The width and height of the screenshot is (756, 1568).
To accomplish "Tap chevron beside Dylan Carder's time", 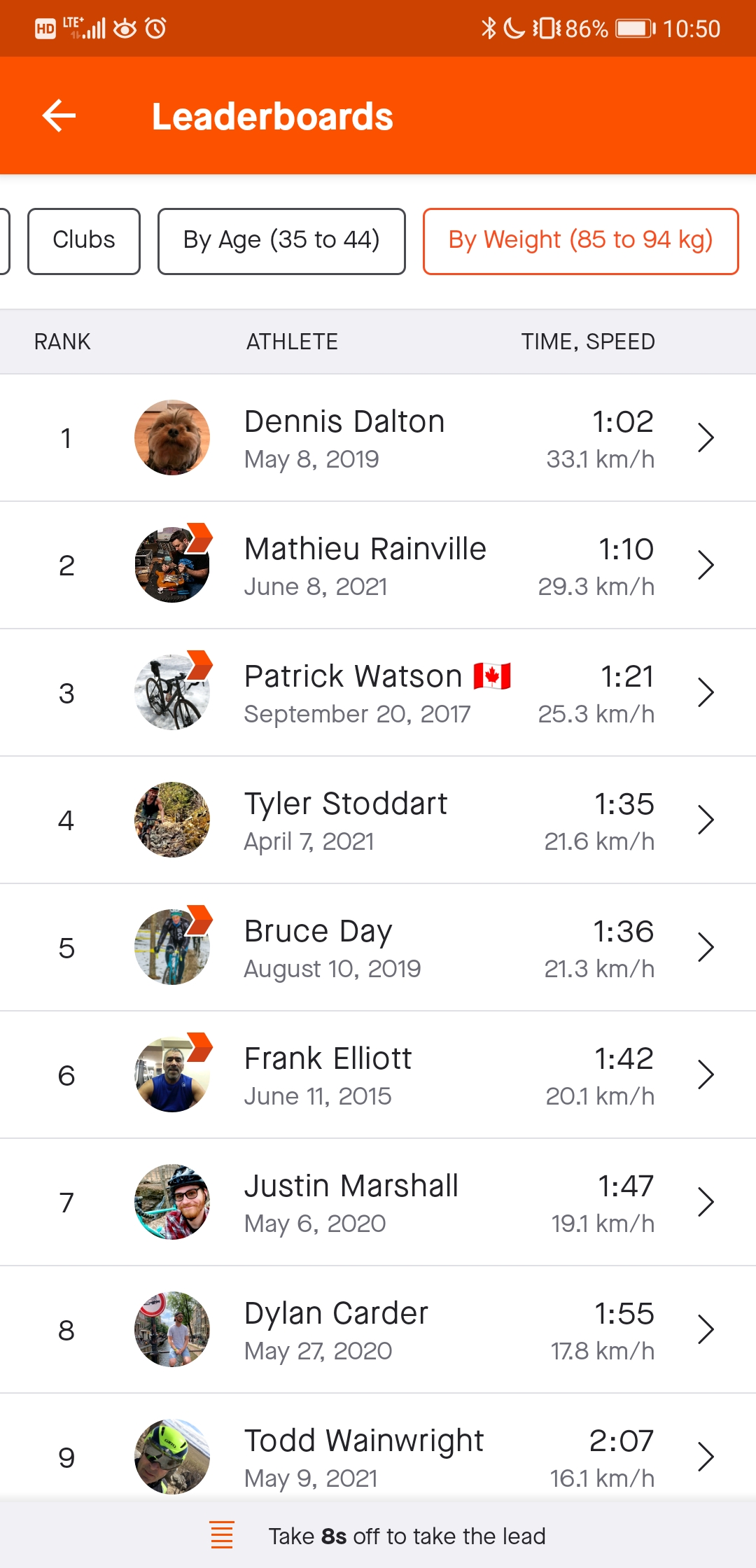I will pyautogui.click(x=706, y=1330).
